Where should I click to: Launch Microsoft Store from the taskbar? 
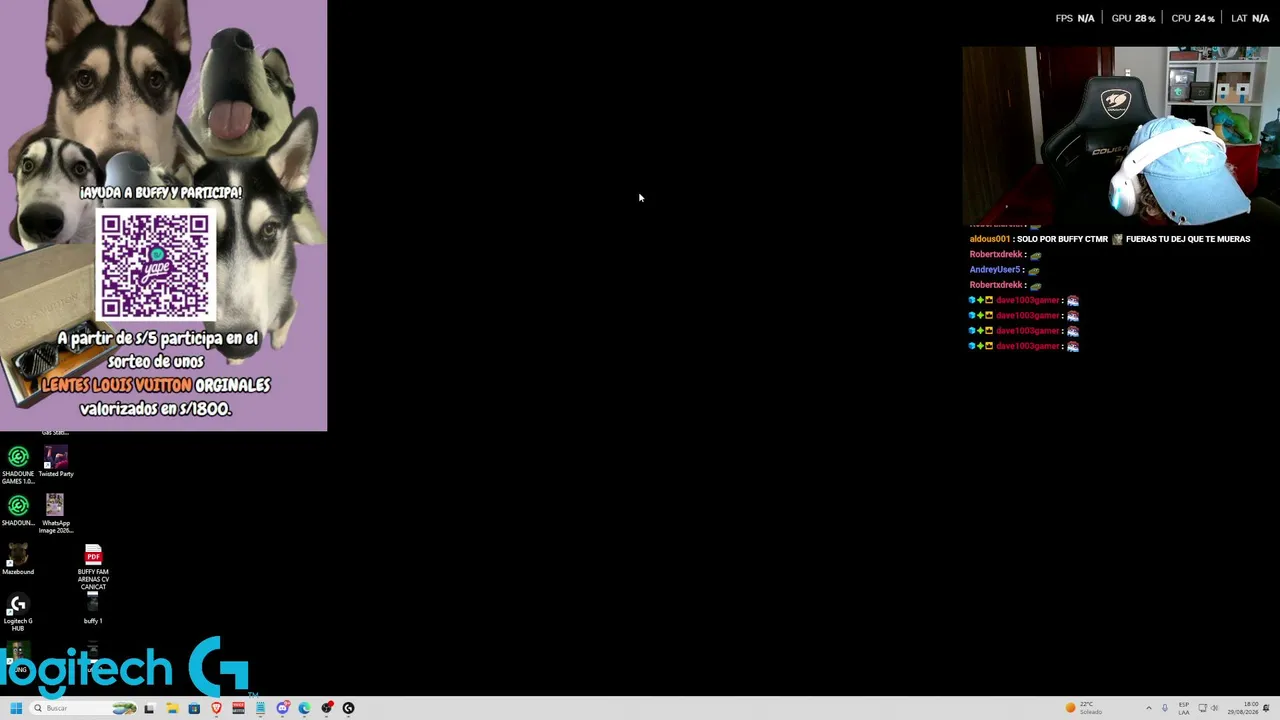[194, 708]
